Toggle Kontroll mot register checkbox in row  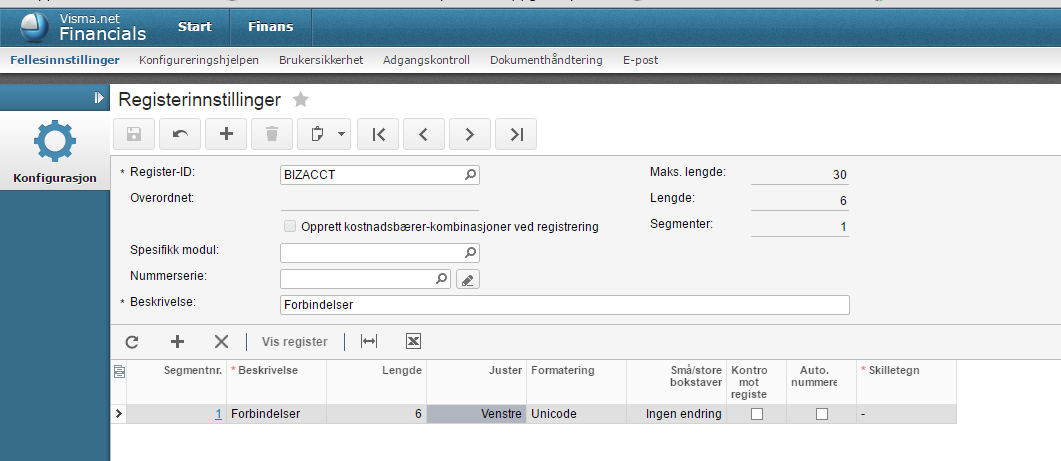[x=757, y=414]
